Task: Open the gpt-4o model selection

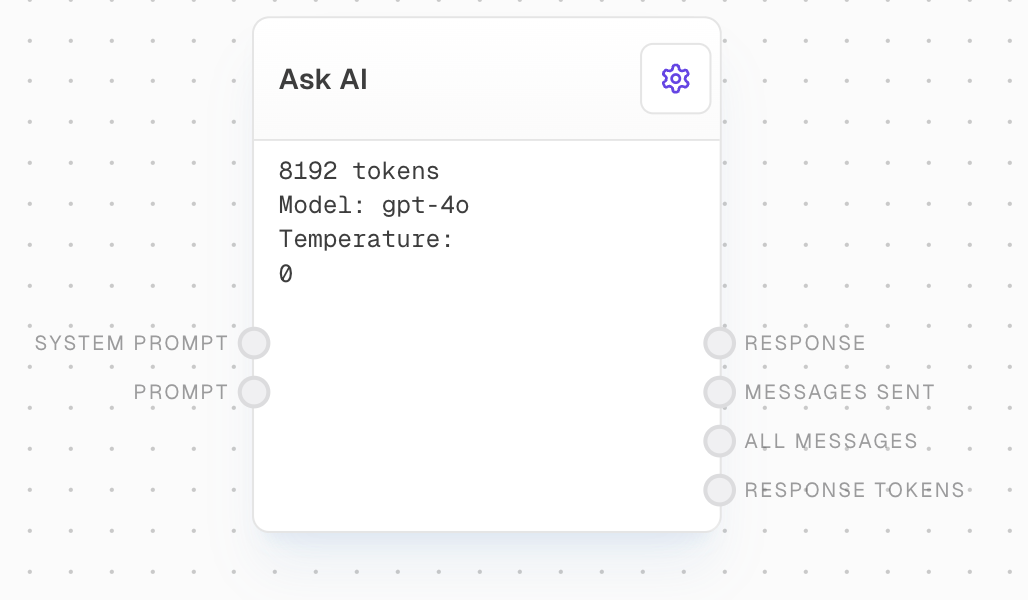Action: (424, 205)
